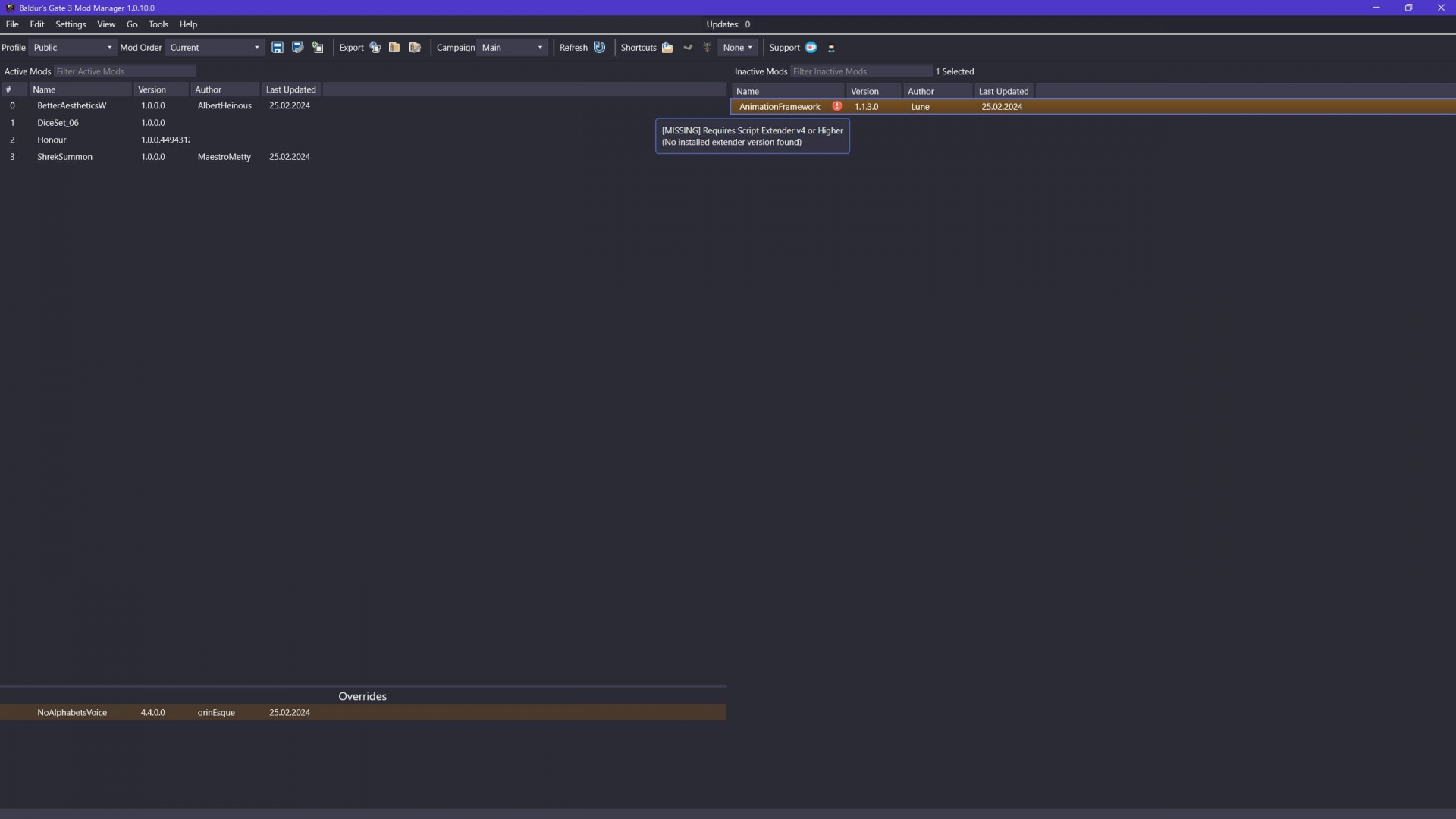The height and width of the screenshot is (819, 1456).
Task: Expand the Mod Order Current dropdown
Action: click(x=215, y=47)
